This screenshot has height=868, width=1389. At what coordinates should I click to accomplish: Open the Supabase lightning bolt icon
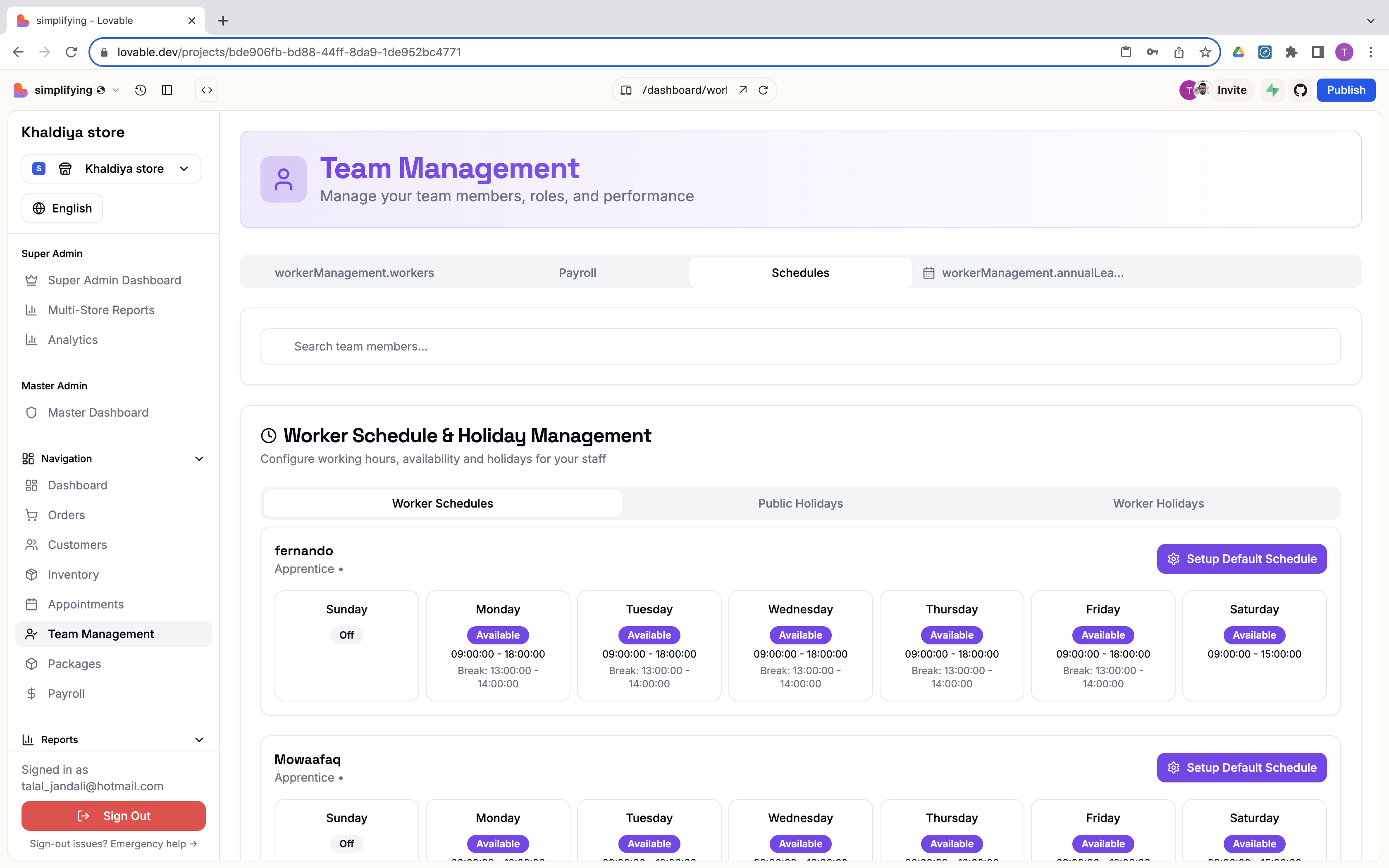coord(1273,90)
